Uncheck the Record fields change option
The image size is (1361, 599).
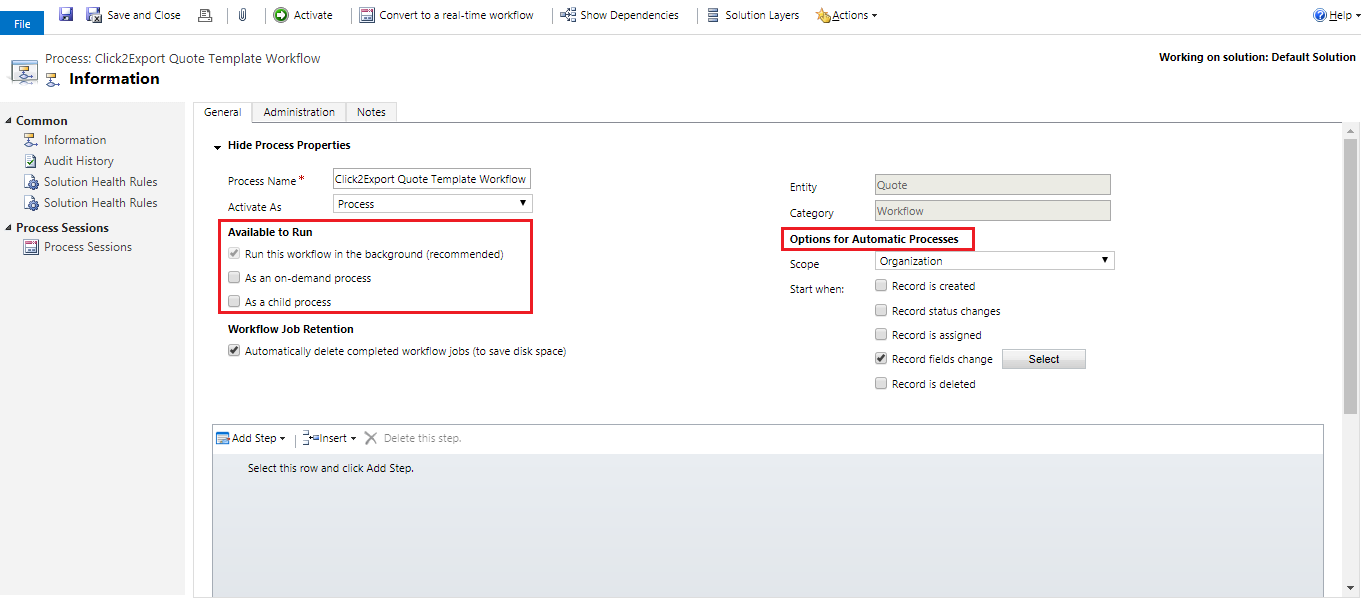click(881, 359)
